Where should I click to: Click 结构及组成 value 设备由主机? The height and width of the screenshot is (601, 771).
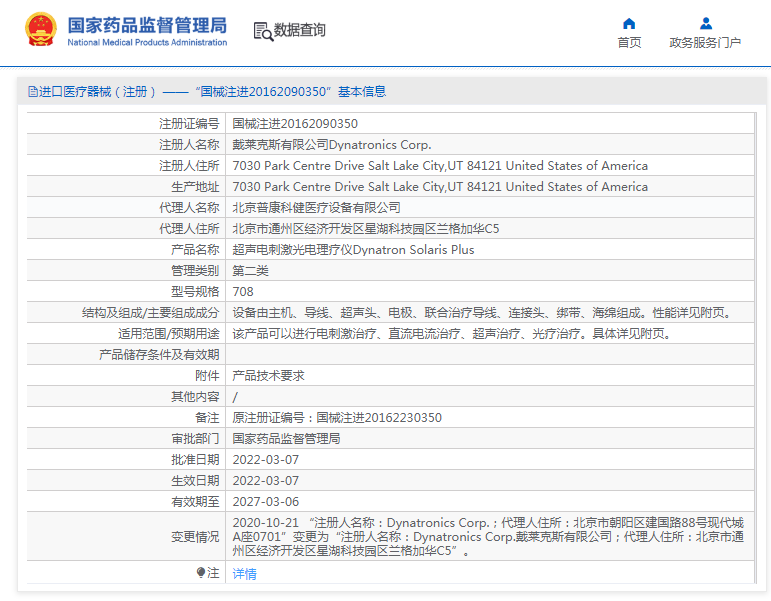pyautogui.click(x=484, y=313)
